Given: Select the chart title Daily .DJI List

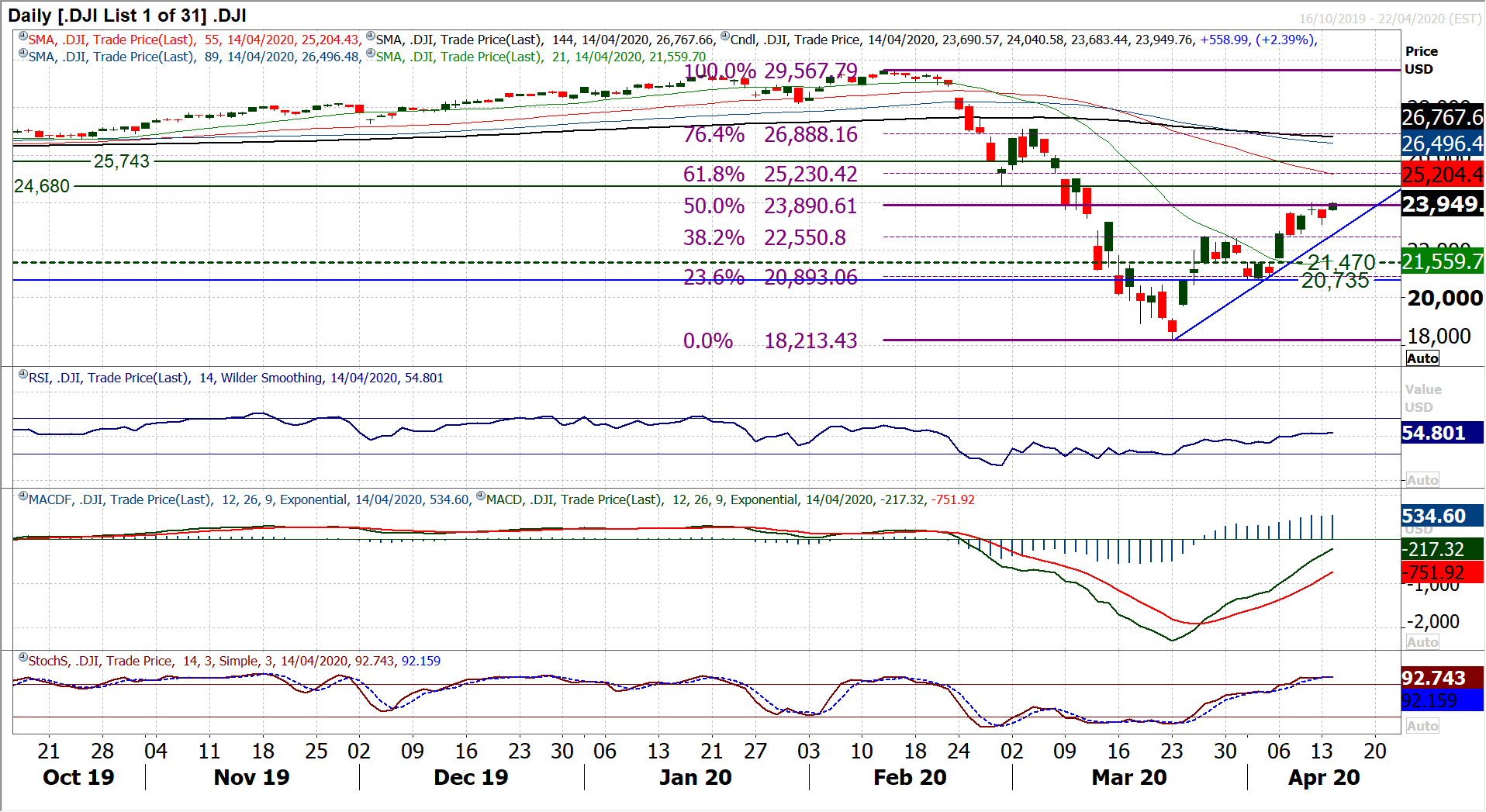Looking at the screenshot, I should coord(127,15).
